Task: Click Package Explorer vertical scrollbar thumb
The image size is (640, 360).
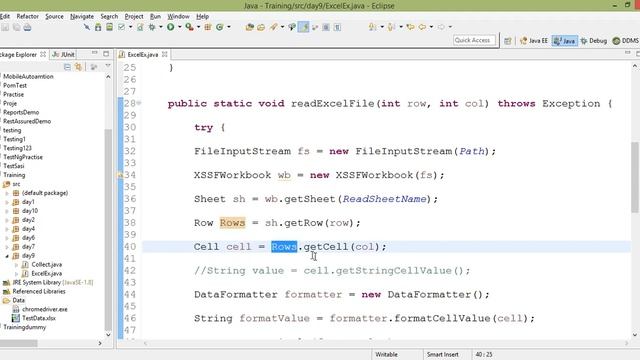Action: [108, 229]
